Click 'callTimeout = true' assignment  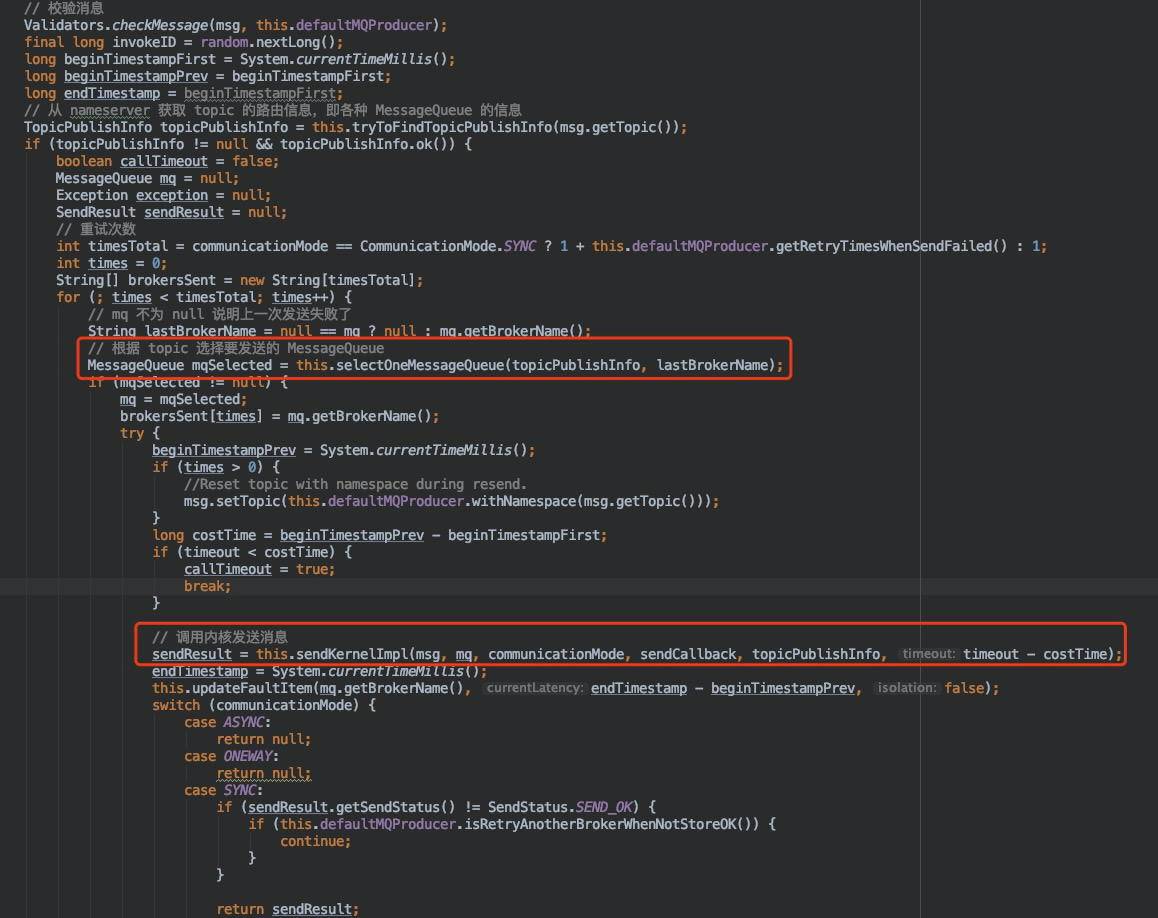tap(259, 569)
